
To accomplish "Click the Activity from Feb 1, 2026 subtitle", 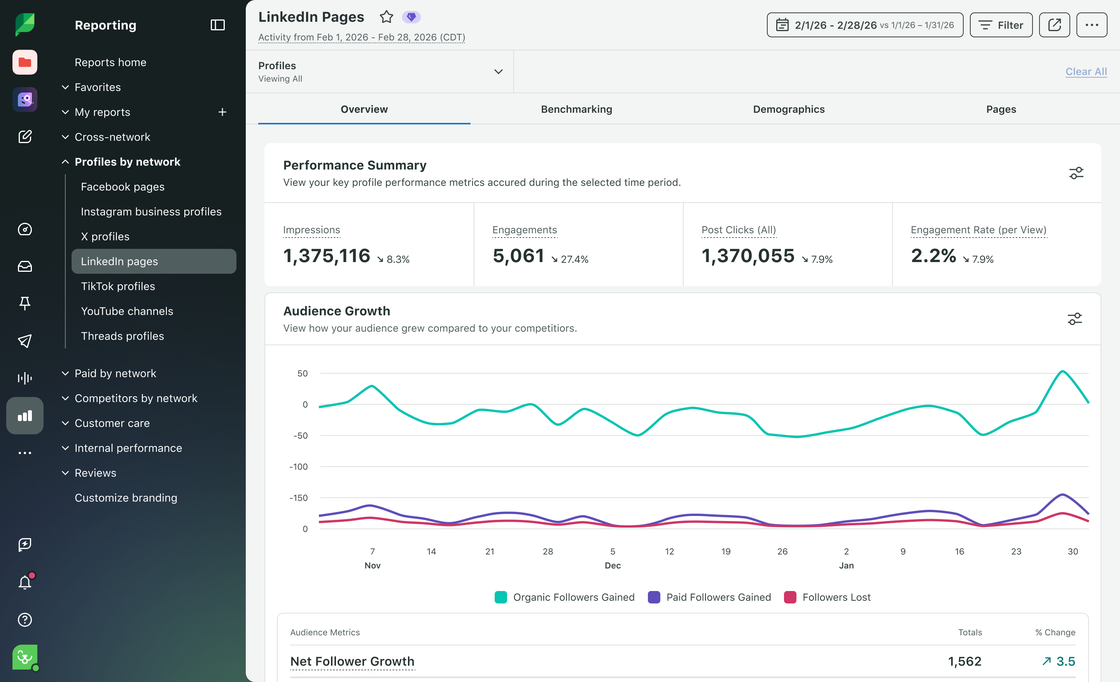I will pyautogui.click(x=361, y=37).
